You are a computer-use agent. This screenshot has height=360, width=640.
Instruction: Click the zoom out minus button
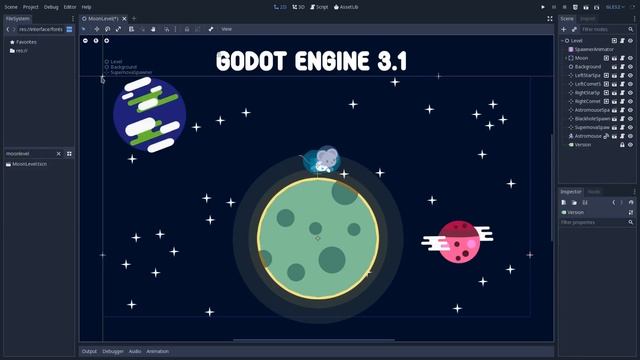85,40
